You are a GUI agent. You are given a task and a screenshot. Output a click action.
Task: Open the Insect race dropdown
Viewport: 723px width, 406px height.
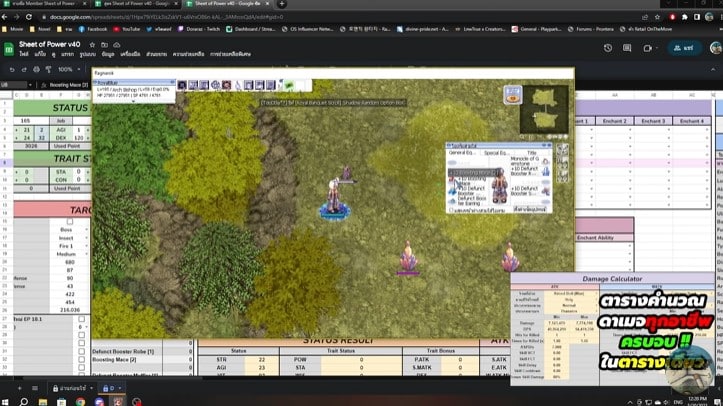(x=87, y=238)
